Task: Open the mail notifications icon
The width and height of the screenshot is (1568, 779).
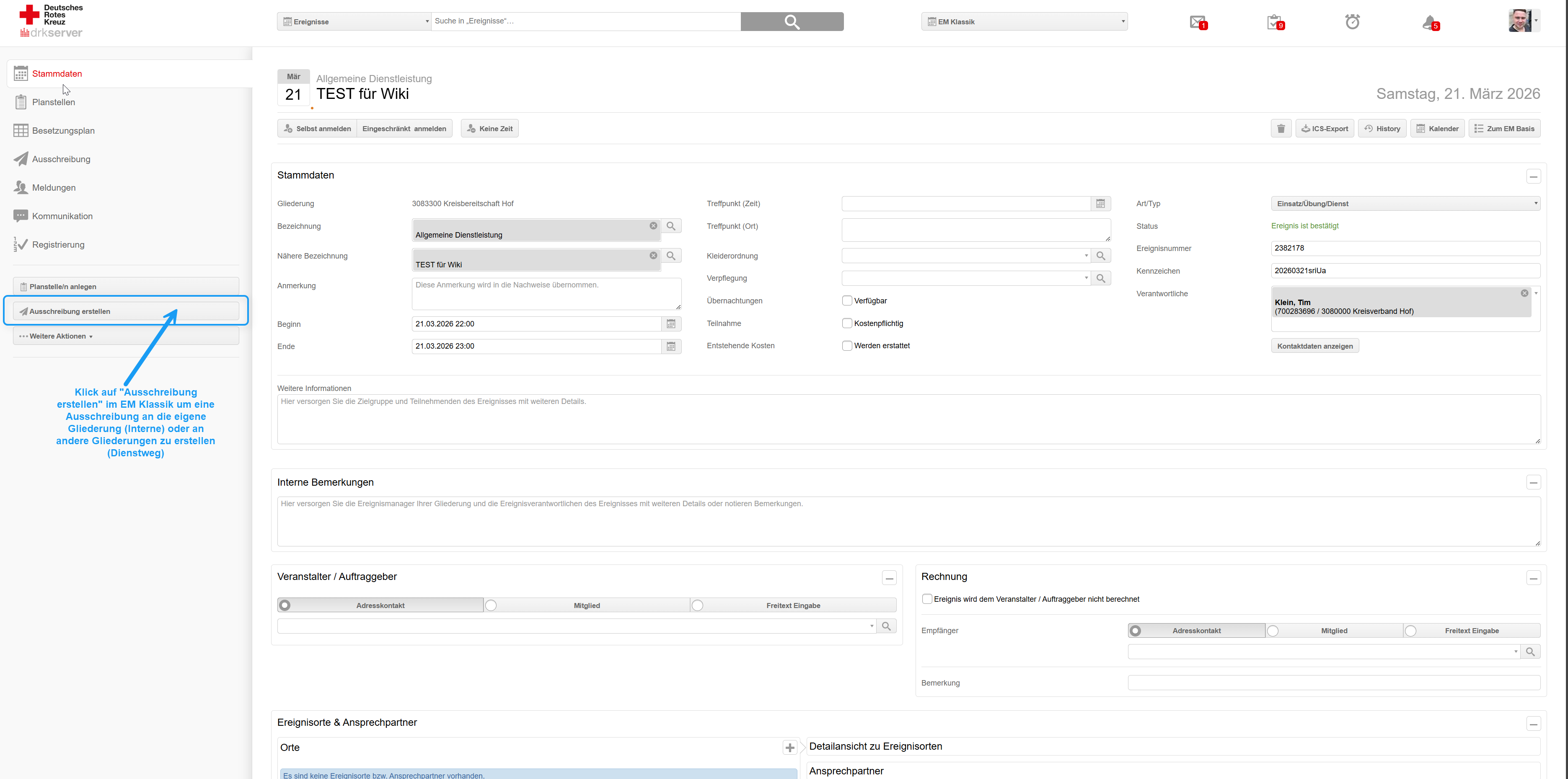Action: click(x=1197, y=23)
